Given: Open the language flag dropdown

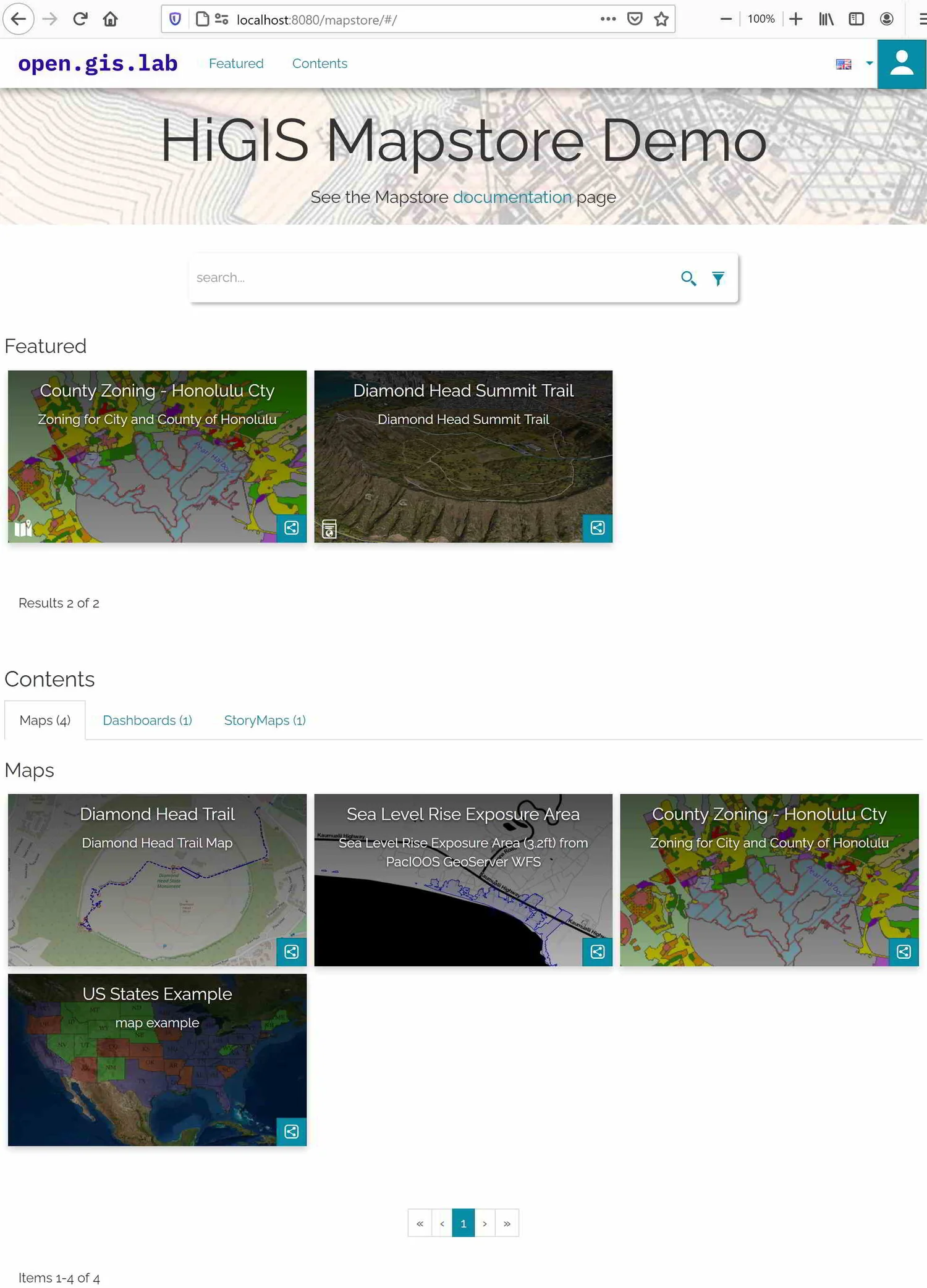Looking at the screenshot, I should (x=844, y=64).
